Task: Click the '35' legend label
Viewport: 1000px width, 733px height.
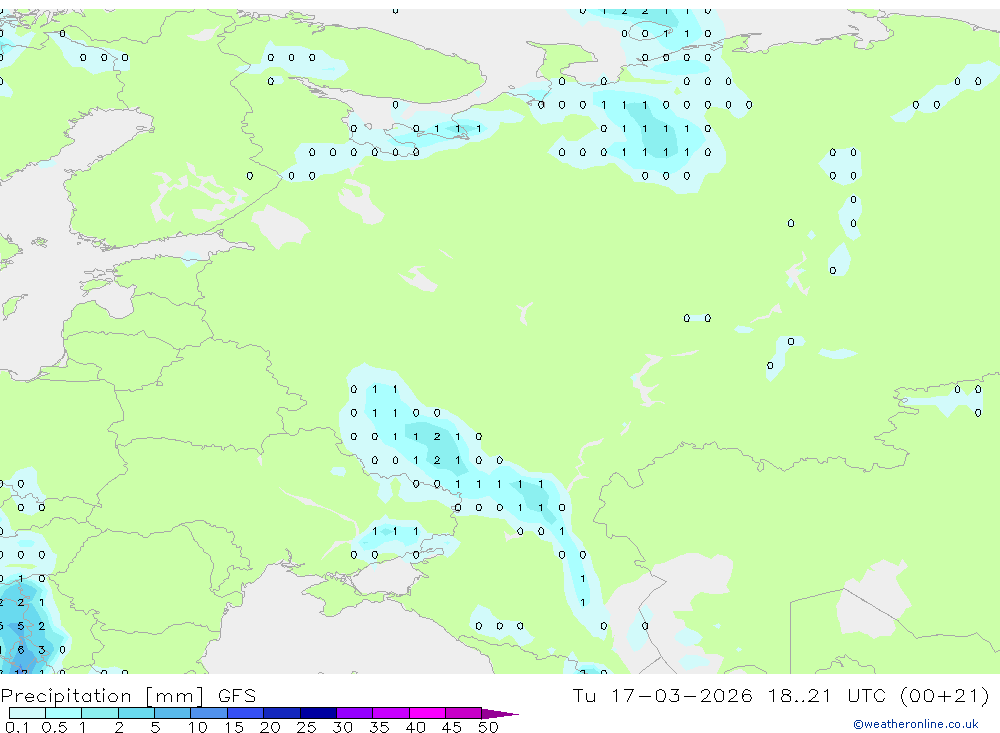Action: (379, 727)
